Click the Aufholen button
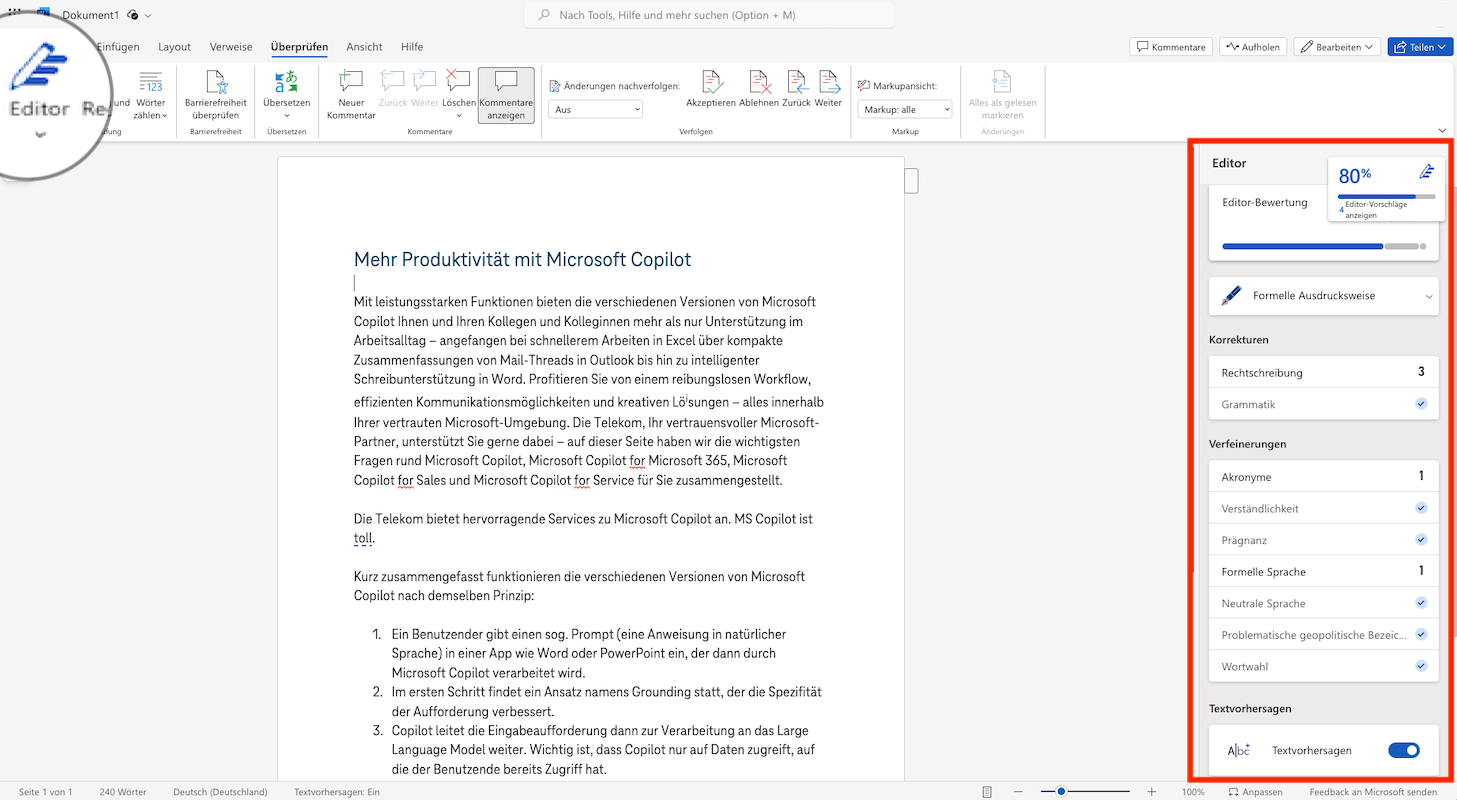This screenshot has height=800, width=1457. (x=1253, y=47)
